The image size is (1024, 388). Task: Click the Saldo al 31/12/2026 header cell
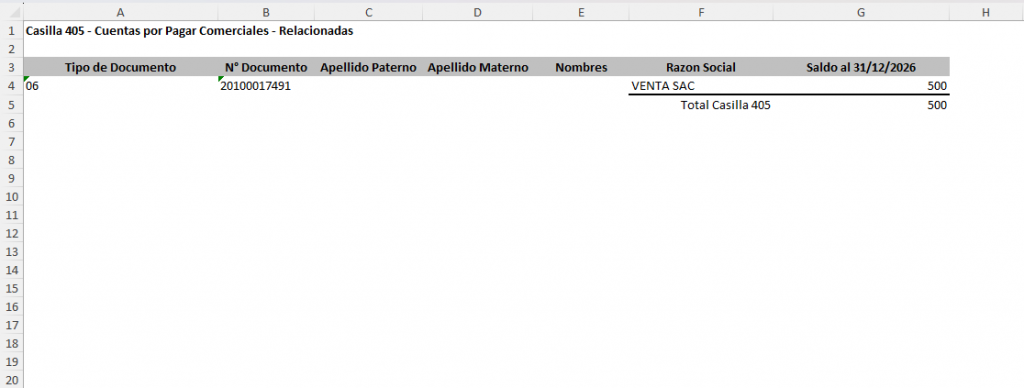[861, 67]
